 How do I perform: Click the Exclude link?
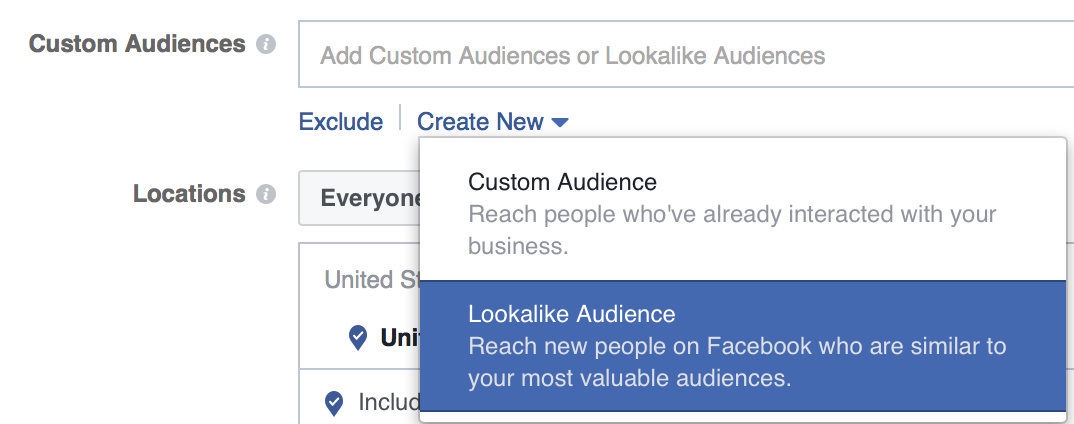point(341,122)
